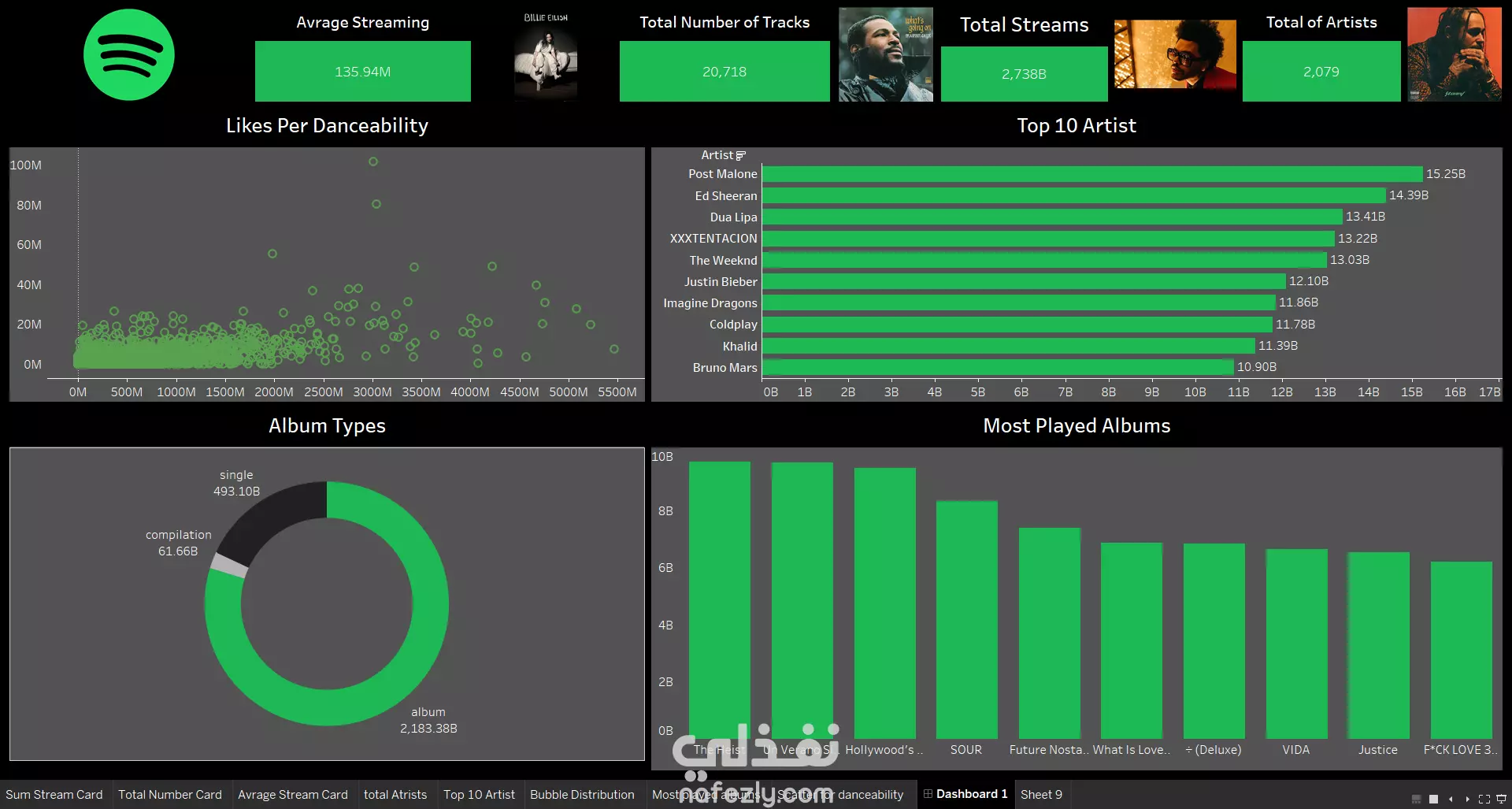Select the What Is Love album bar
Image resolution: width=1512 pixels, height=809 pixels.
click(1132, 640)
